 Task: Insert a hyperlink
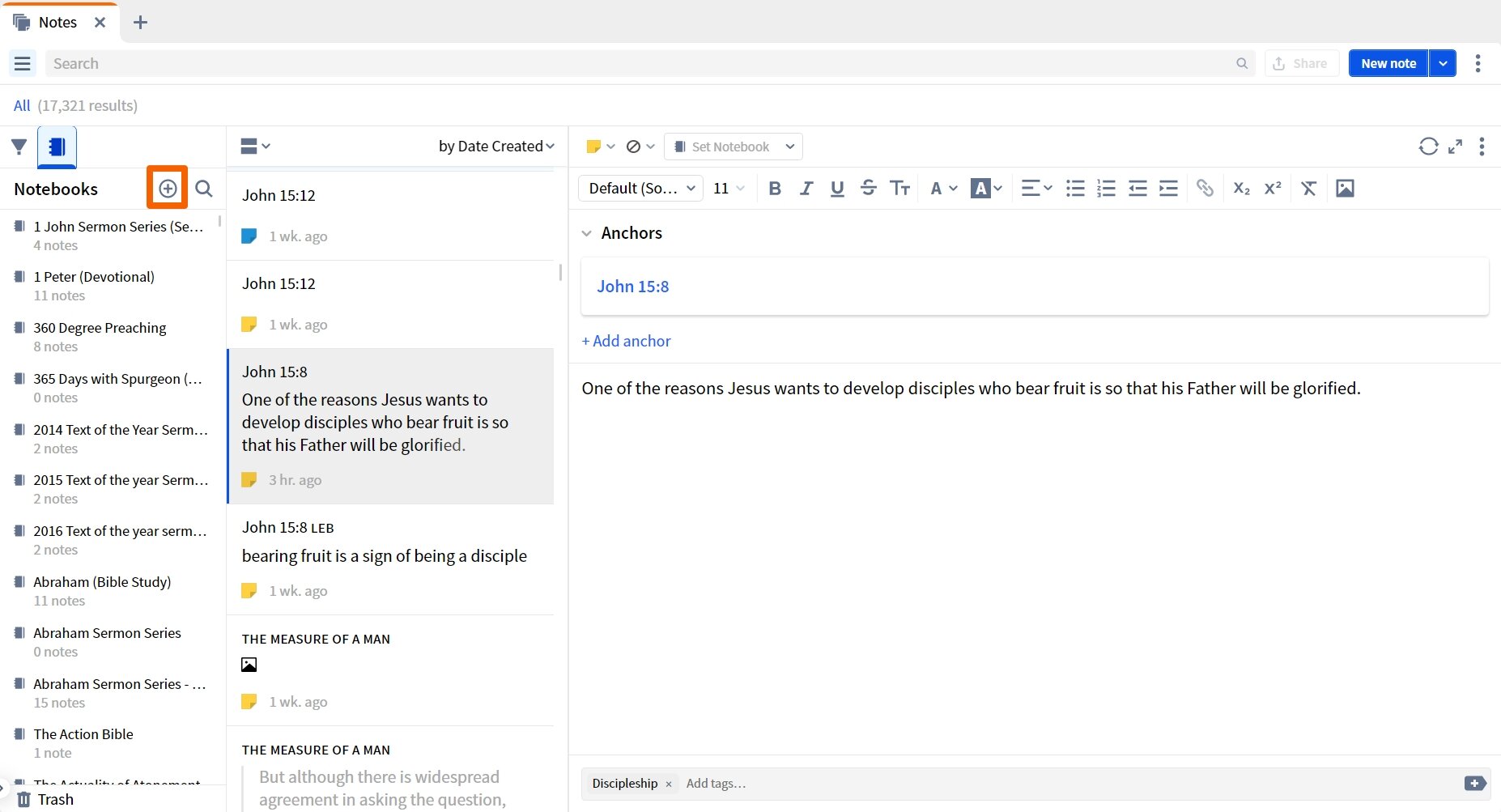1205,189
